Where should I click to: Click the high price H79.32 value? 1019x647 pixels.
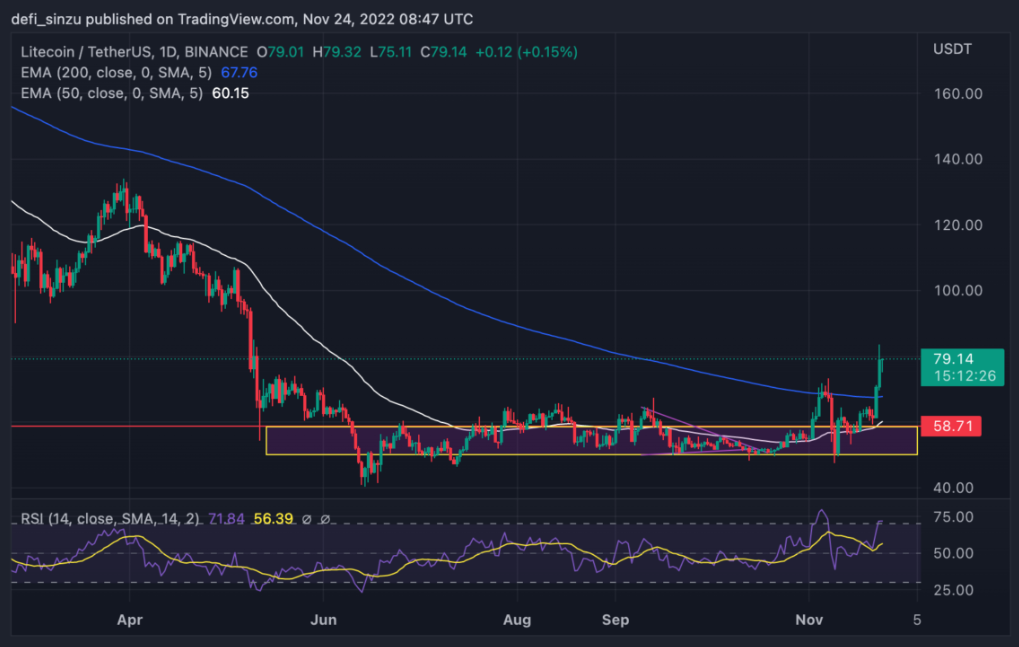point(337,52)
